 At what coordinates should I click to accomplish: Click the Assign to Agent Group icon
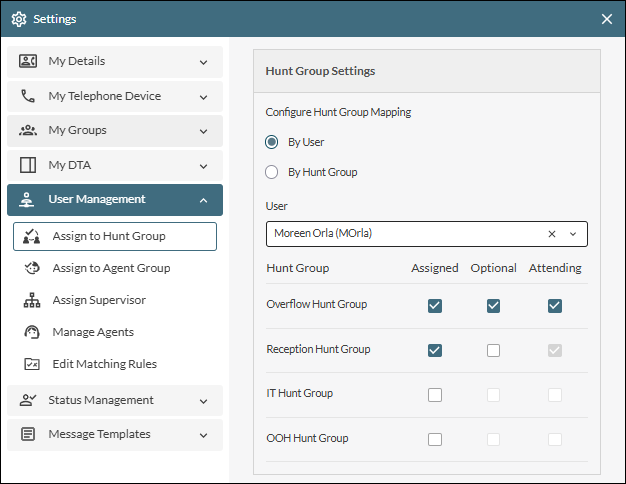(x=32, y=268)
